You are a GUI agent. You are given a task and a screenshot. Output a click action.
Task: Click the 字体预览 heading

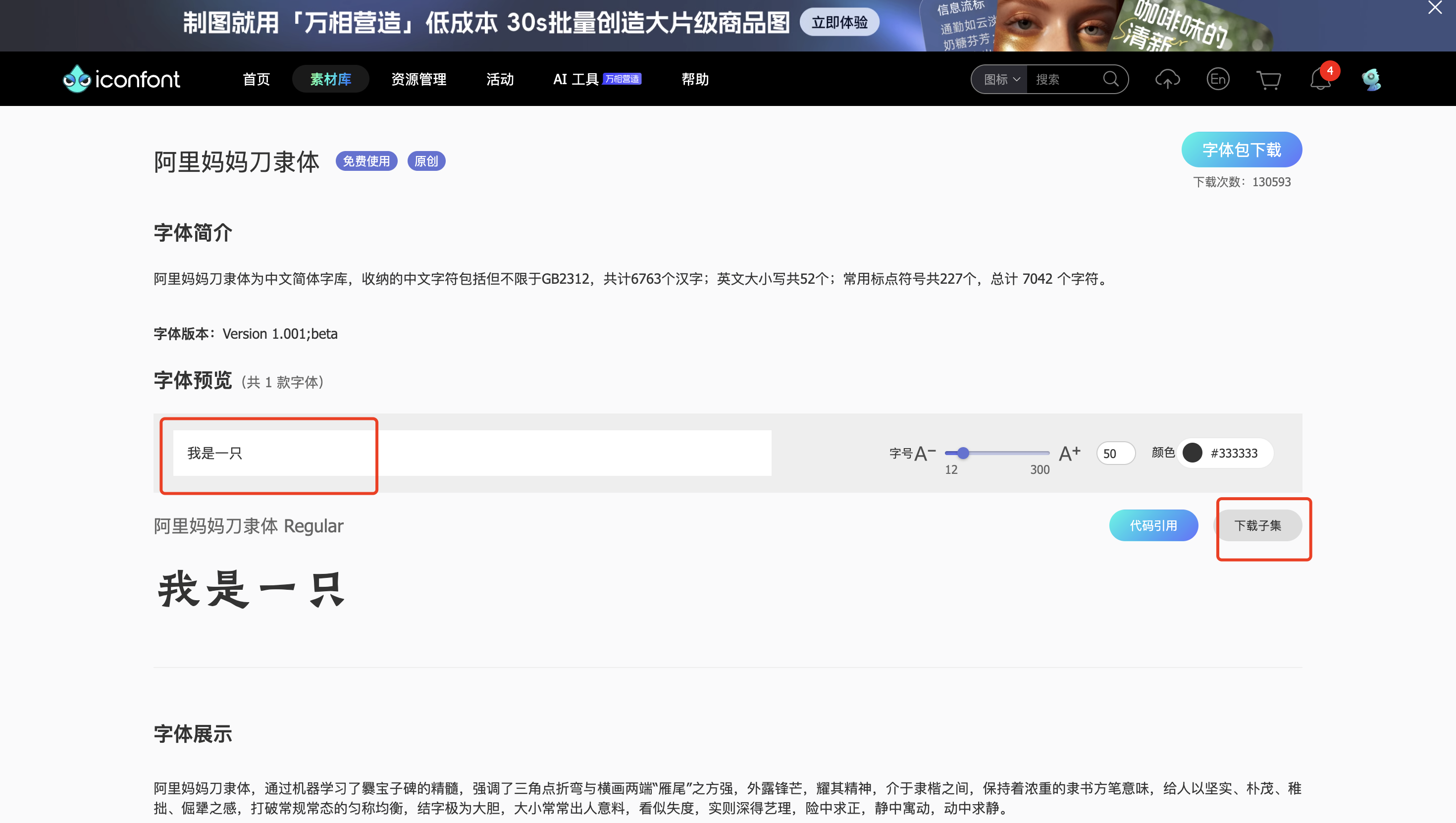193,380
